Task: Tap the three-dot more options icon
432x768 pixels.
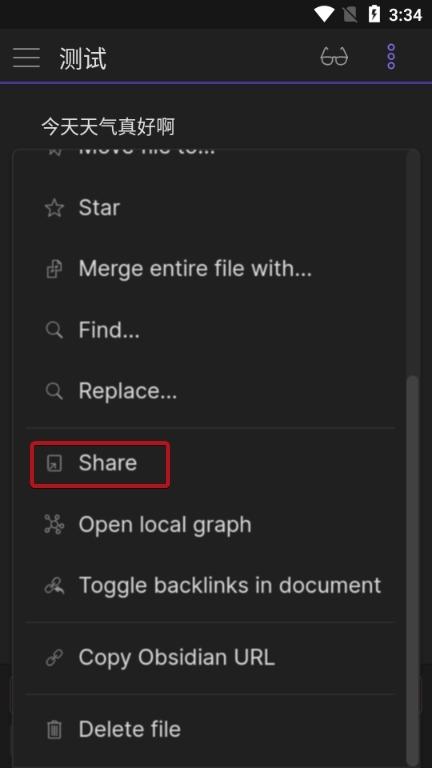Action: point(391,57)
